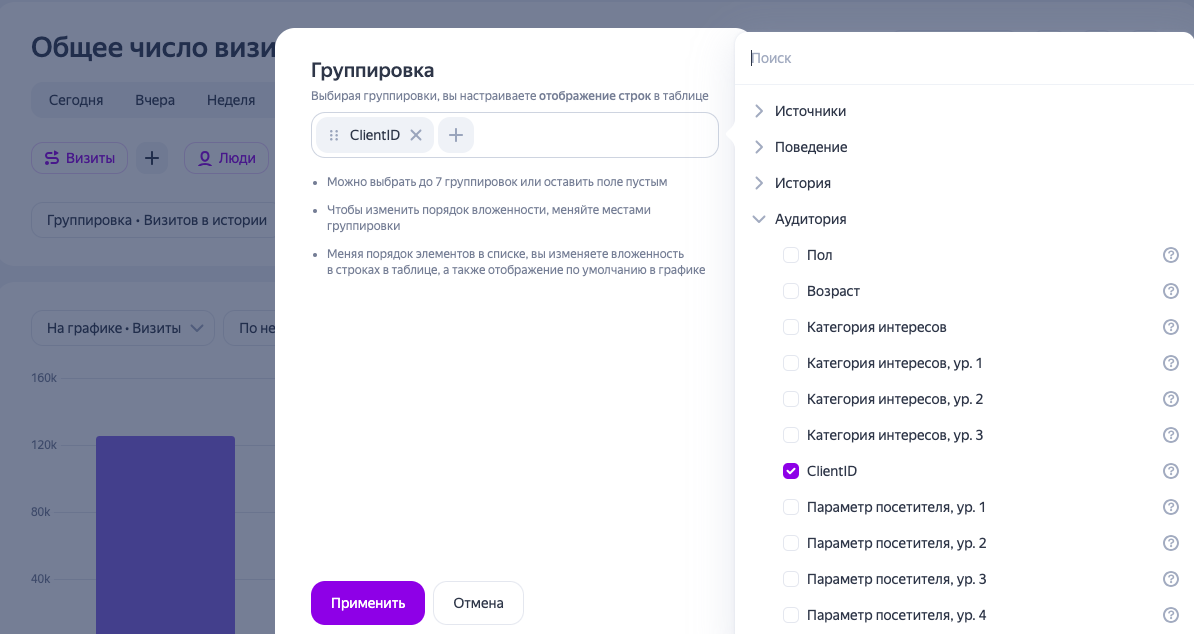Enable the Возраст checkbox

791,291
